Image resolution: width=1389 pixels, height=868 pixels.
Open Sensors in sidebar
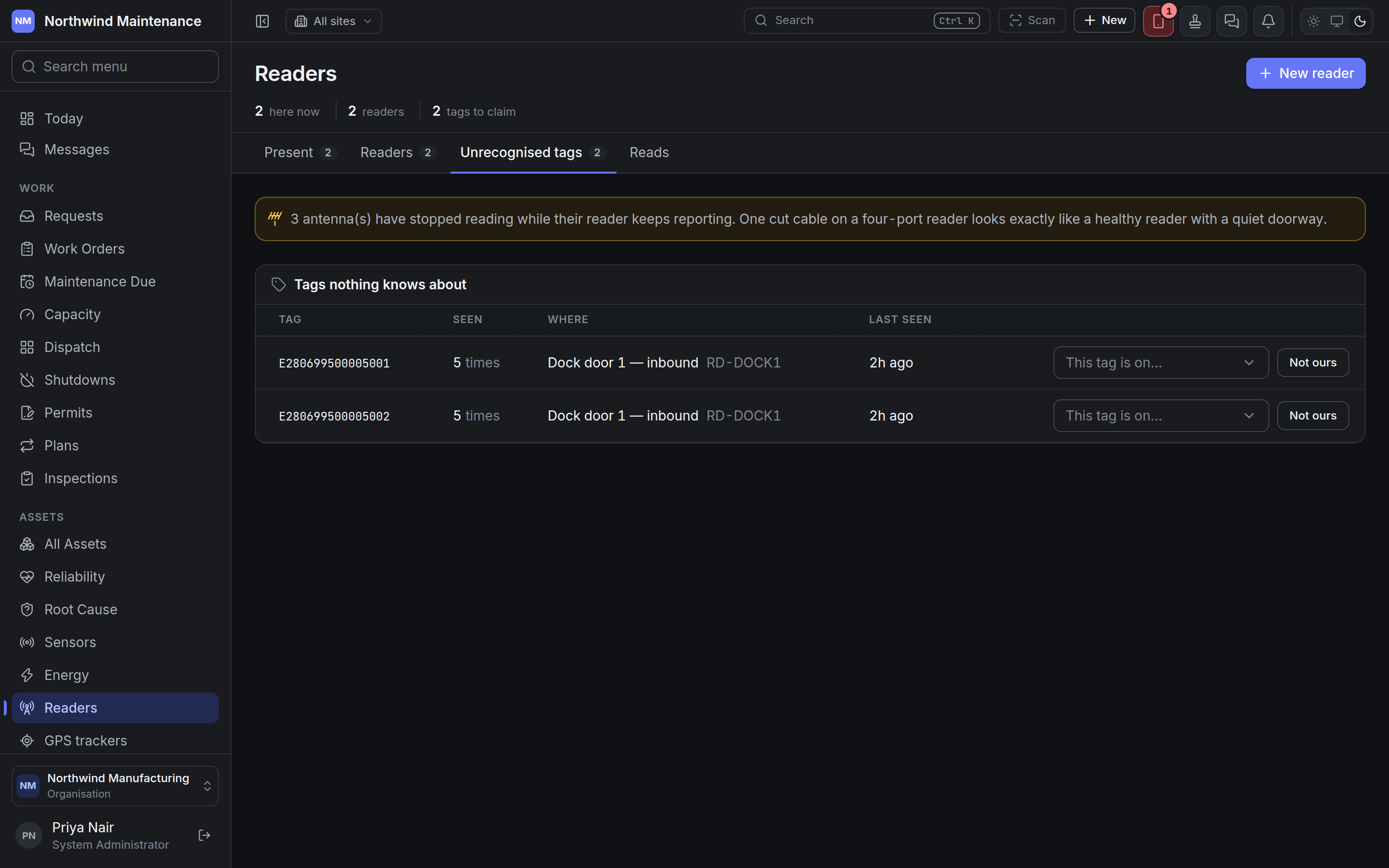[x=115, y=642]
